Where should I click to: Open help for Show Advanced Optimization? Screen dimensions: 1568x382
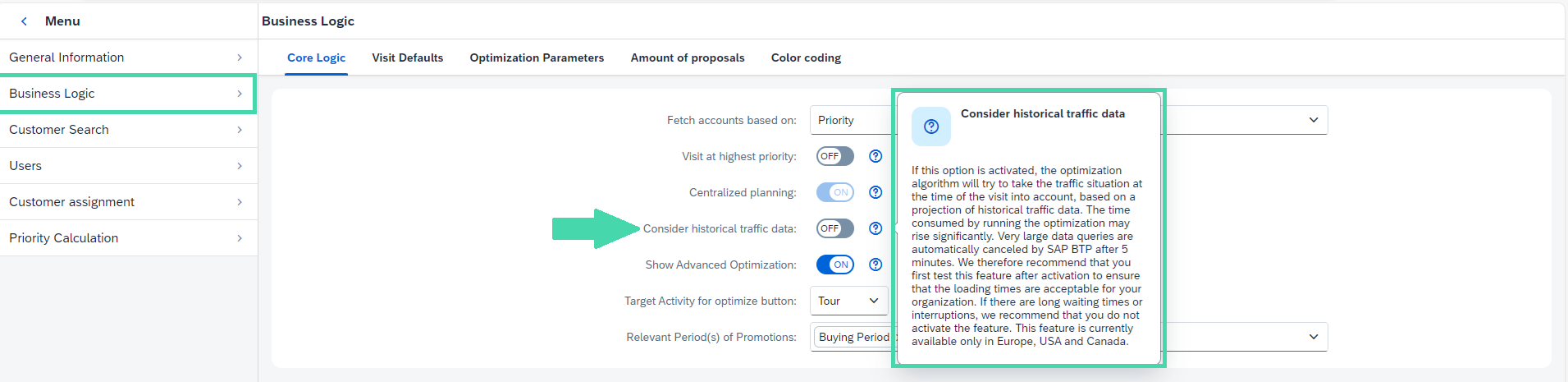click(x=875, y=265)
